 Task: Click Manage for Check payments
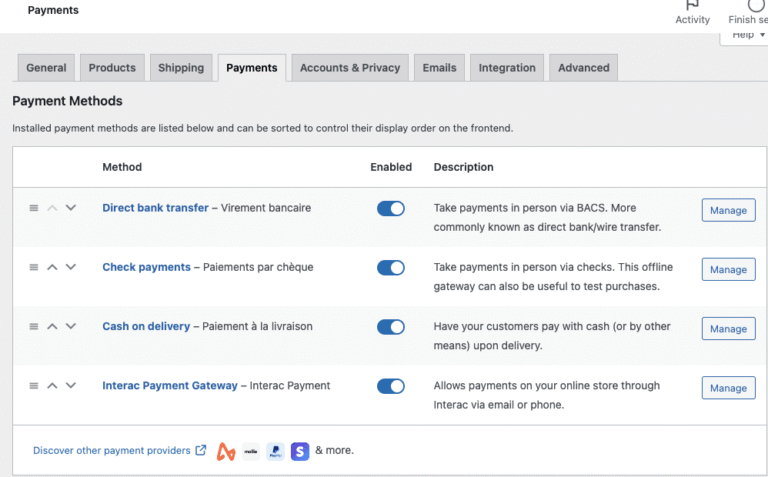point(728,269)
